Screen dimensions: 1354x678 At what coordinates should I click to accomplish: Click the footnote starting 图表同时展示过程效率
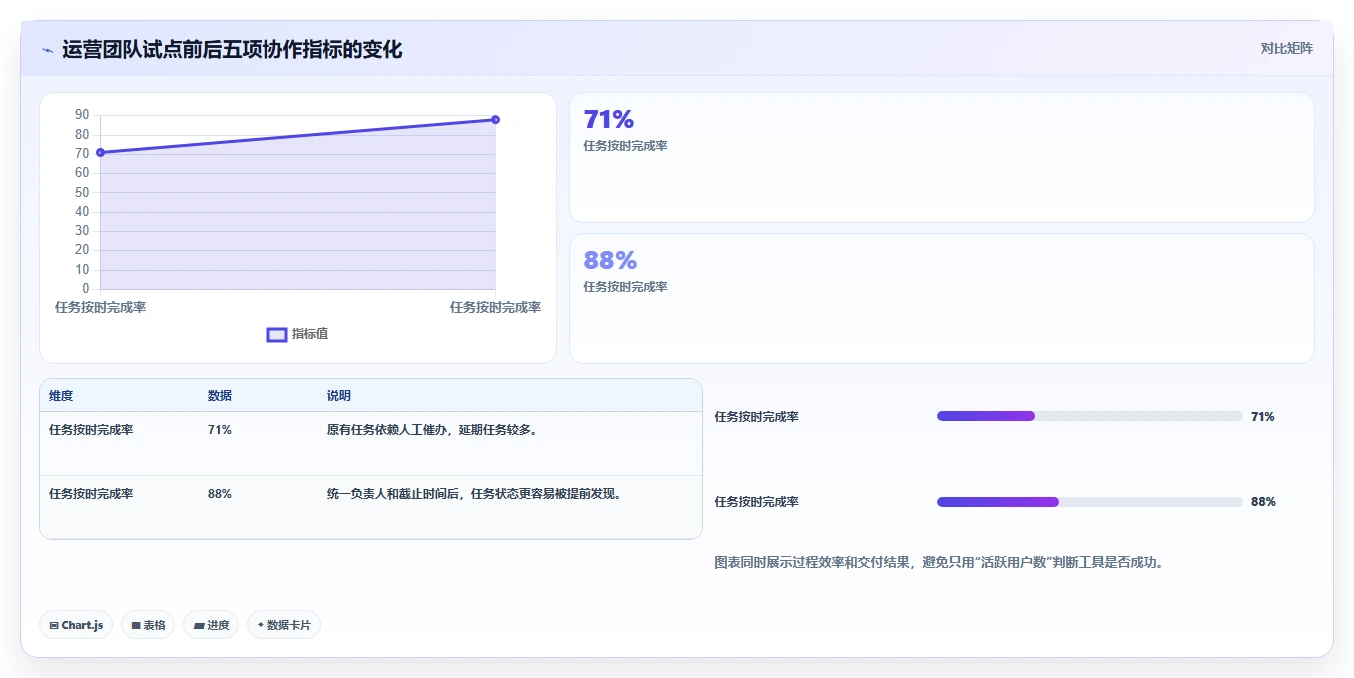939,563
